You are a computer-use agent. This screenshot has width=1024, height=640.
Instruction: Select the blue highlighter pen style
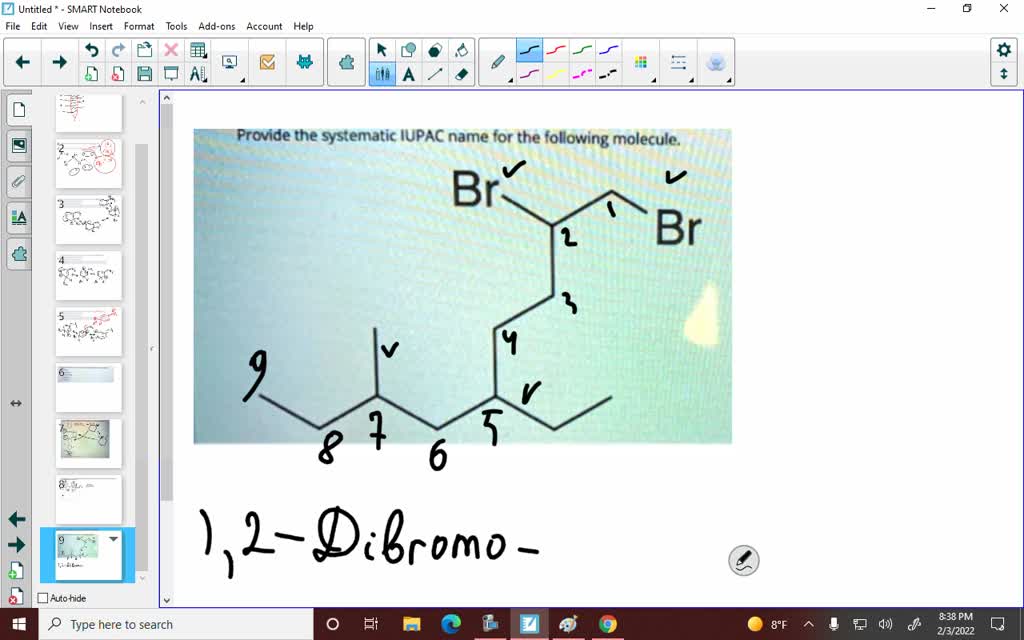[529, 48]
